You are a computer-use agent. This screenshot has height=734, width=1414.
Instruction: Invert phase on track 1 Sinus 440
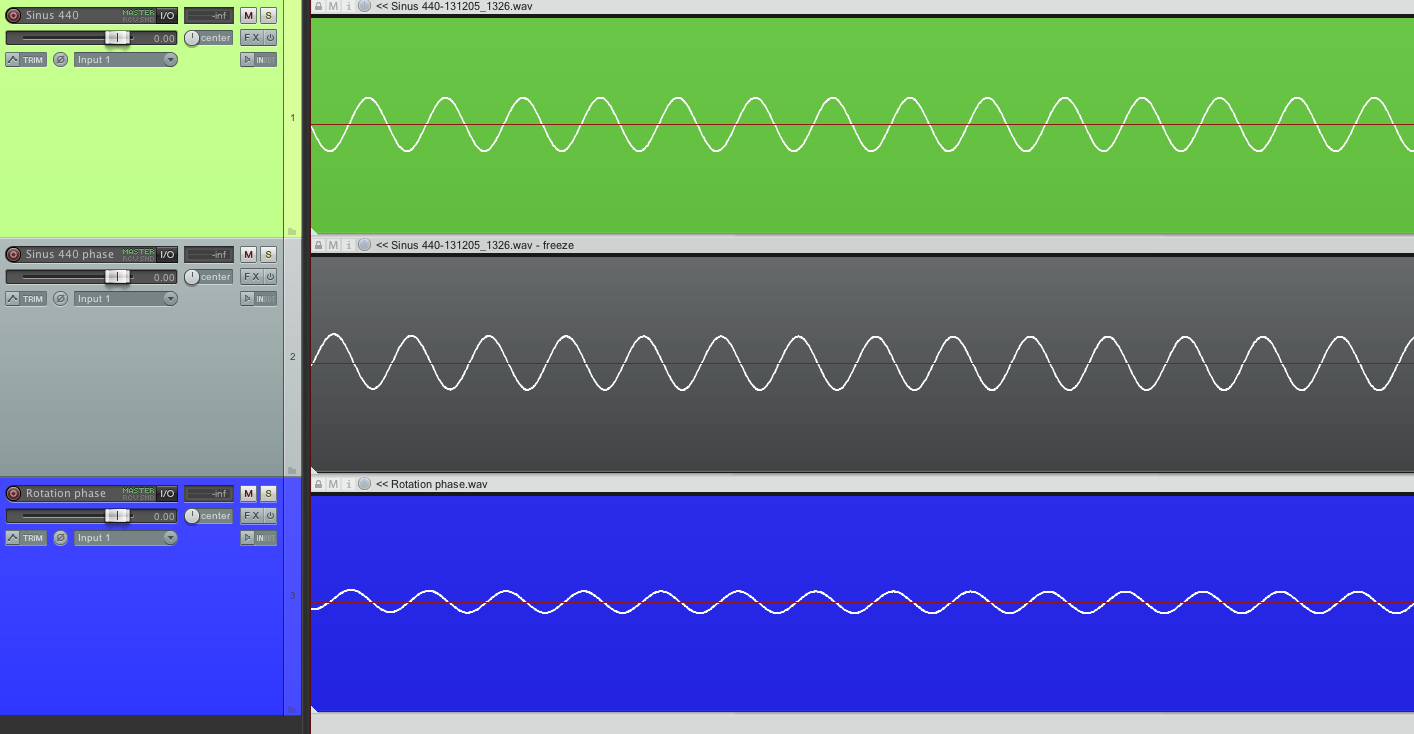pyautogui.click(x=60, y=60)
